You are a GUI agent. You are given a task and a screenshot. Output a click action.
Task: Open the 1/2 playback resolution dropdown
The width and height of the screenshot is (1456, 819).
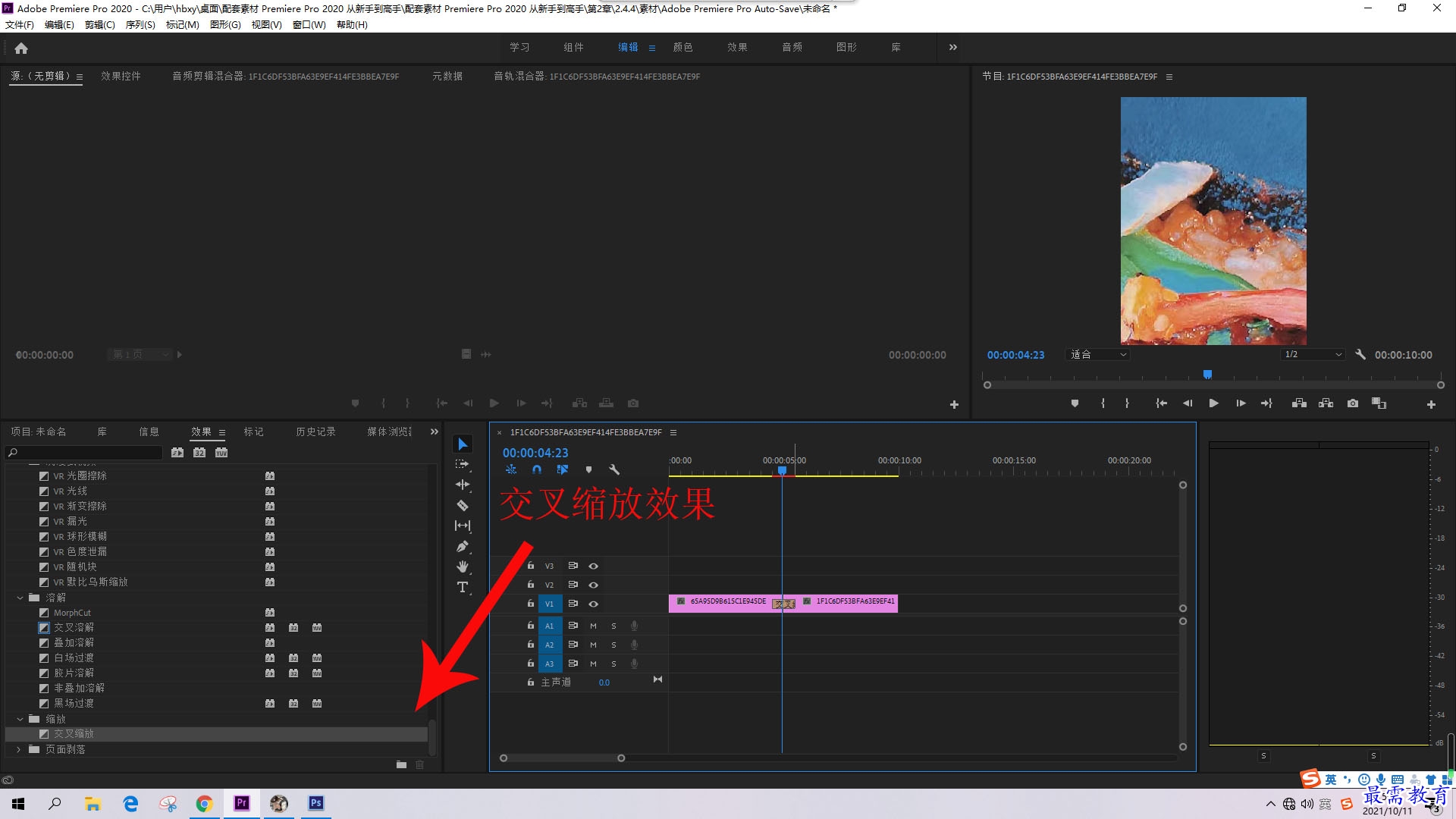pos(1313,354)
